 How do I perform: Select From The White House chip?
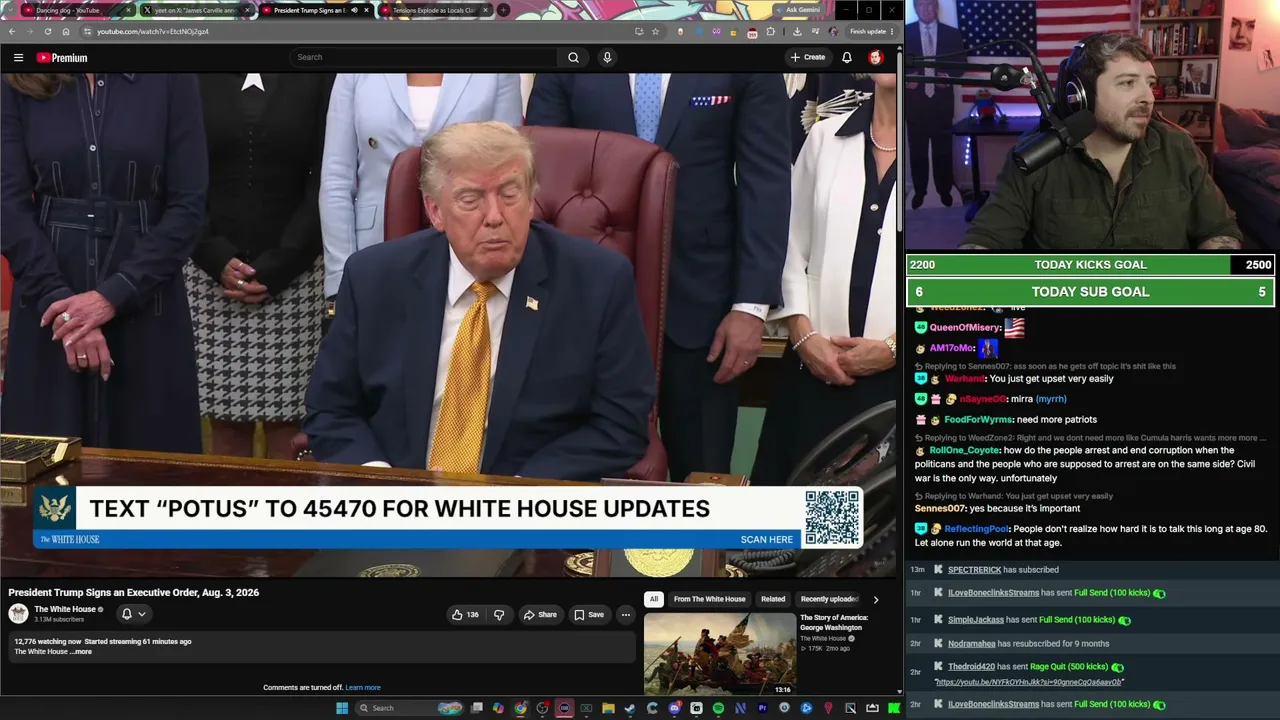(x=709, y=599)
